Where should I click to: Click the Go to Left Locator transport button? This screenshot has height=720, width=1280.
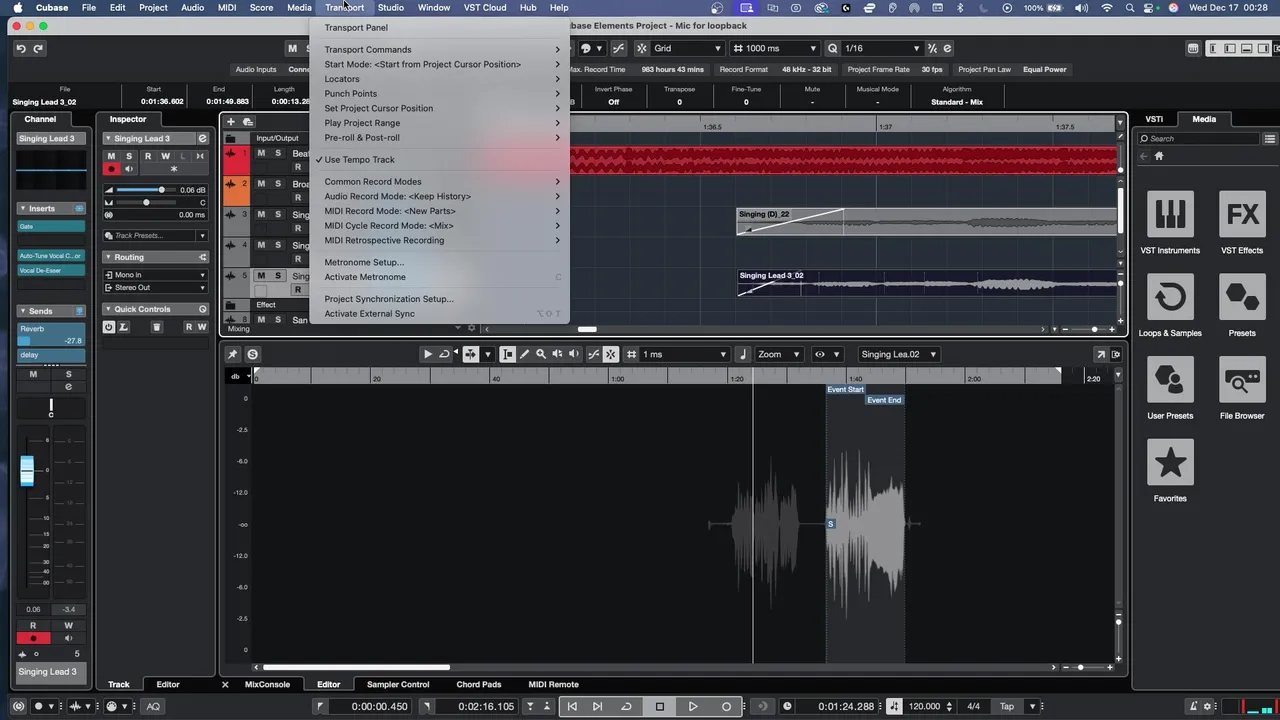(x=572, y=706)
